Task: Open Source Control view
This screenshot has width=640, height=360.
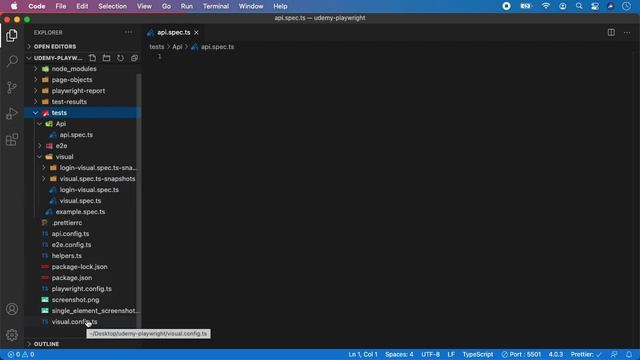Action: (x=12, y=87)
